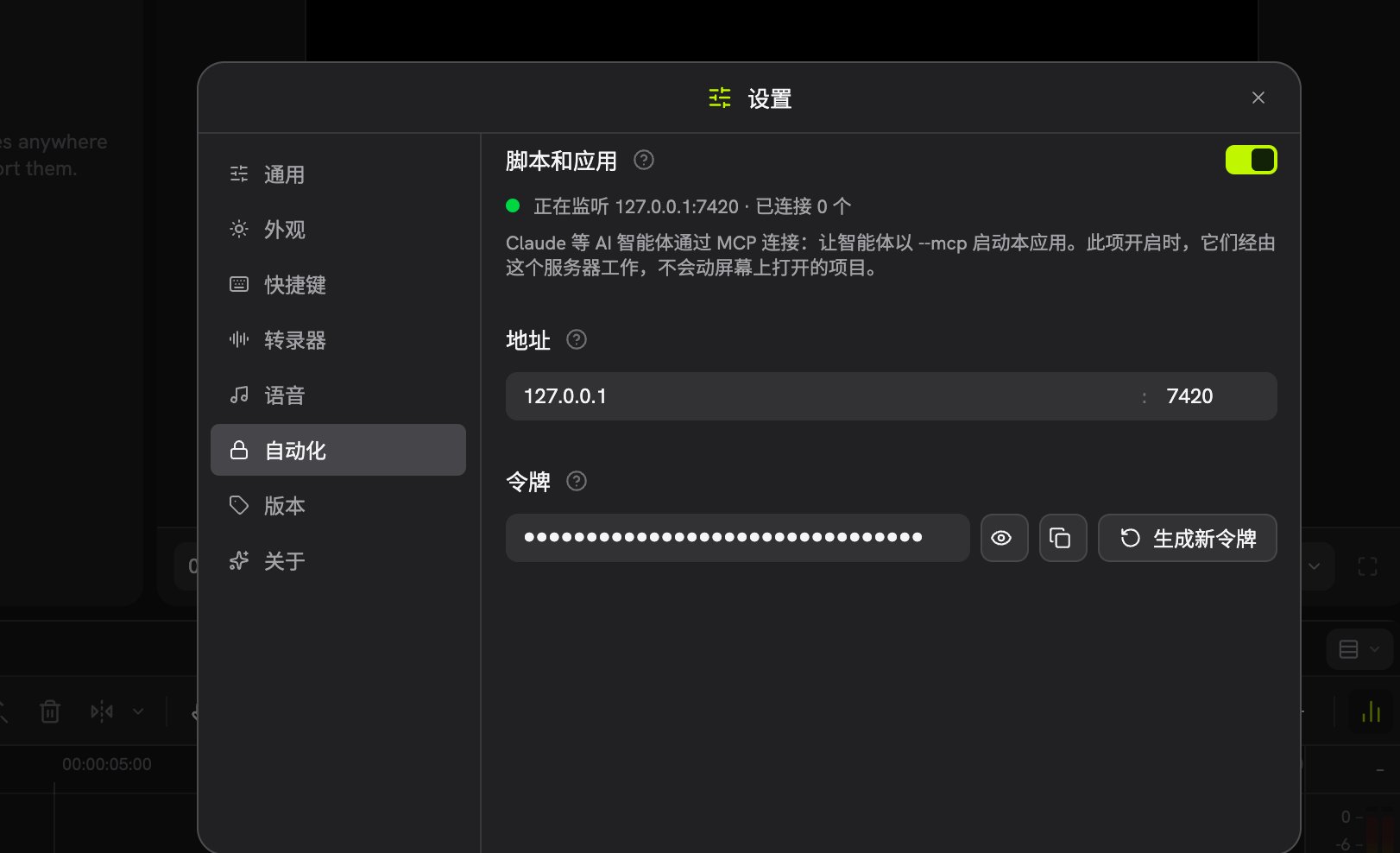Click the split/mirror icon in timeline toolbar
1400x853 pixels.
pyautogui.click(x=102, y=711)
